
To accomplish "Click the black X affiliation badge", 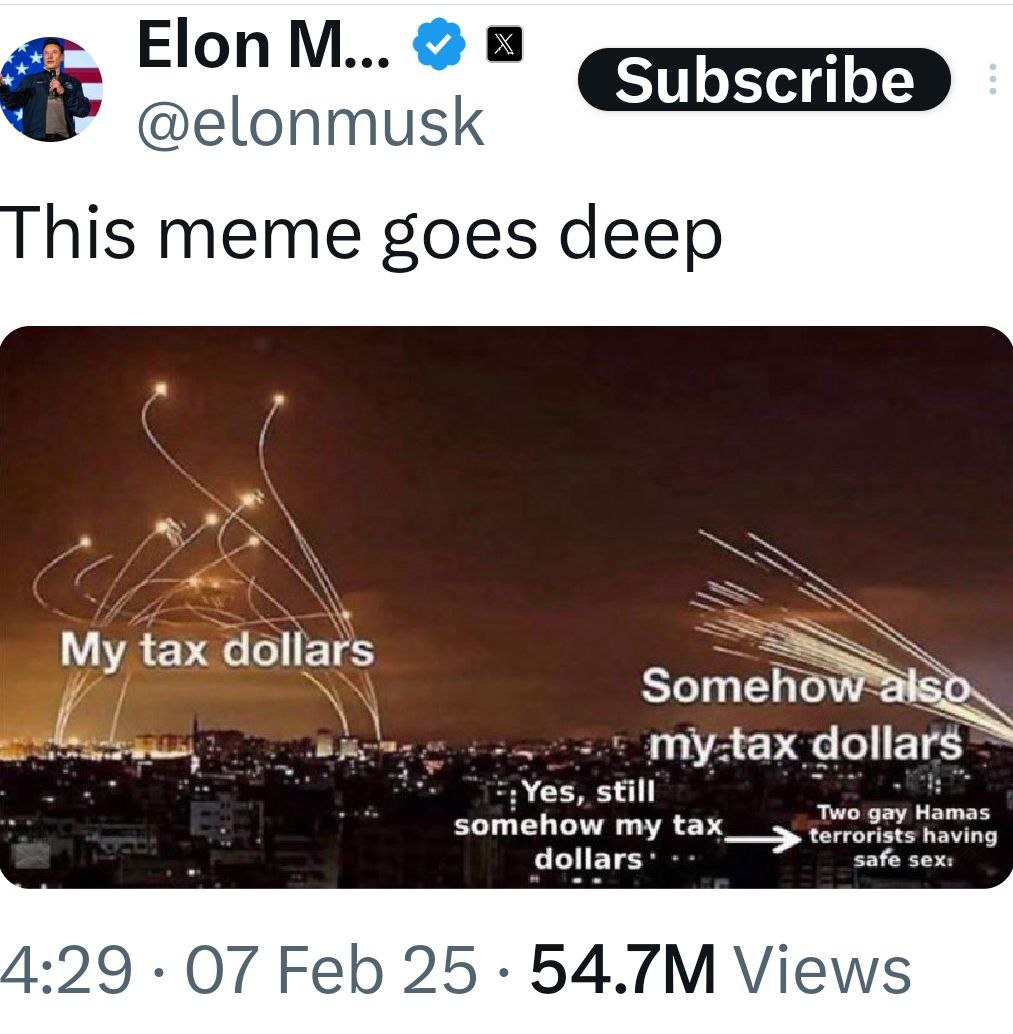I will (505, 44).
